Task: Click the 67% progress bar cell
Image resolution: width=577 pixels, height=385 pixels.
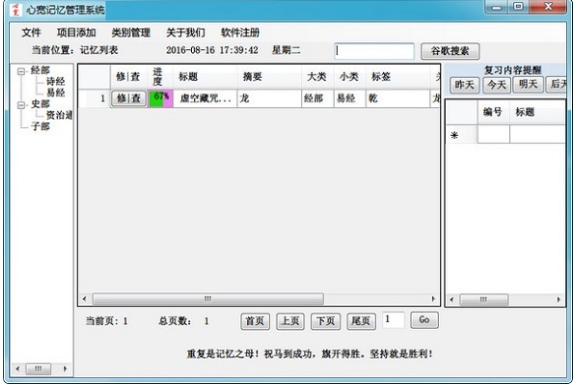Action: (x=160, y=98)
